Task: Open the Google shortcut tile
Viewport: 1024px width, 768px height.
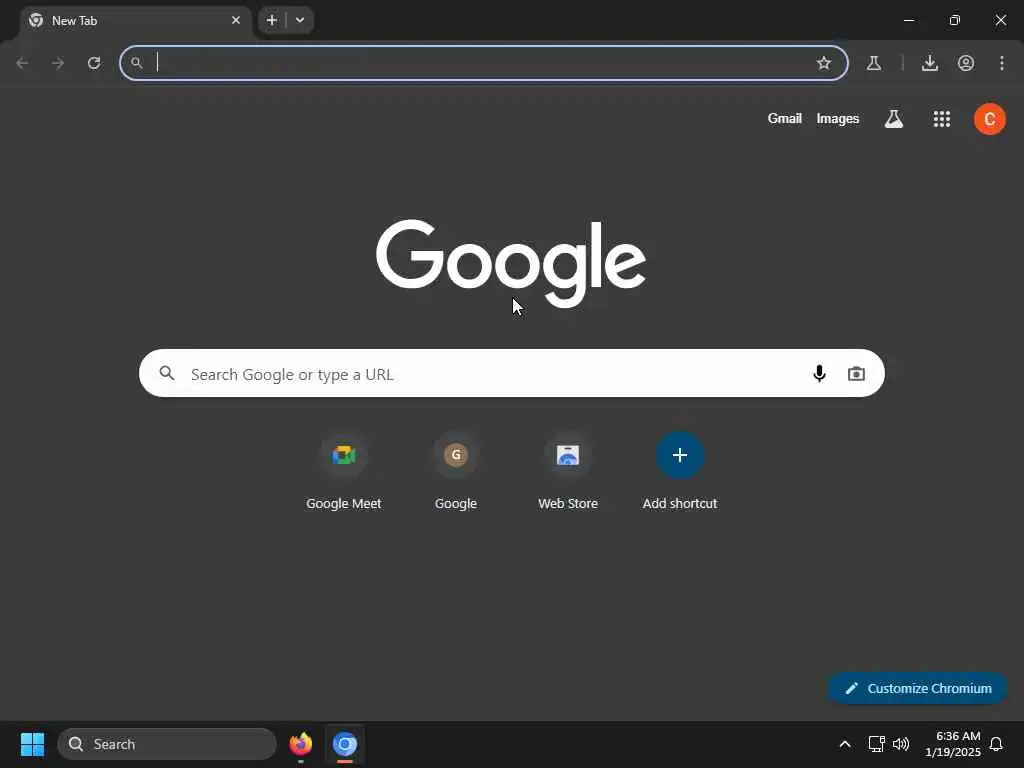Action: pos(456,473)
